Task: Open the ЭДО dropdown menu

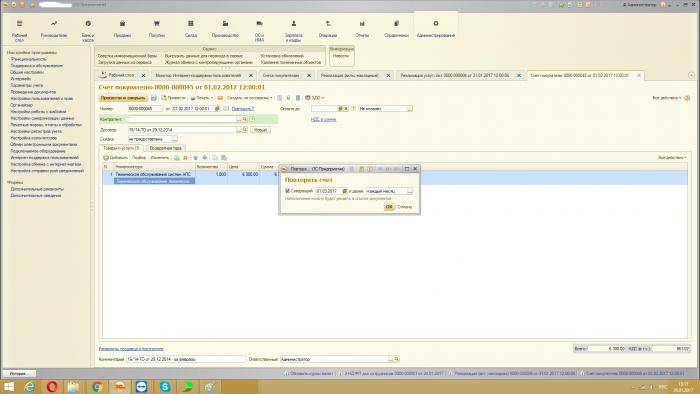Action: [x=315, y=98]
